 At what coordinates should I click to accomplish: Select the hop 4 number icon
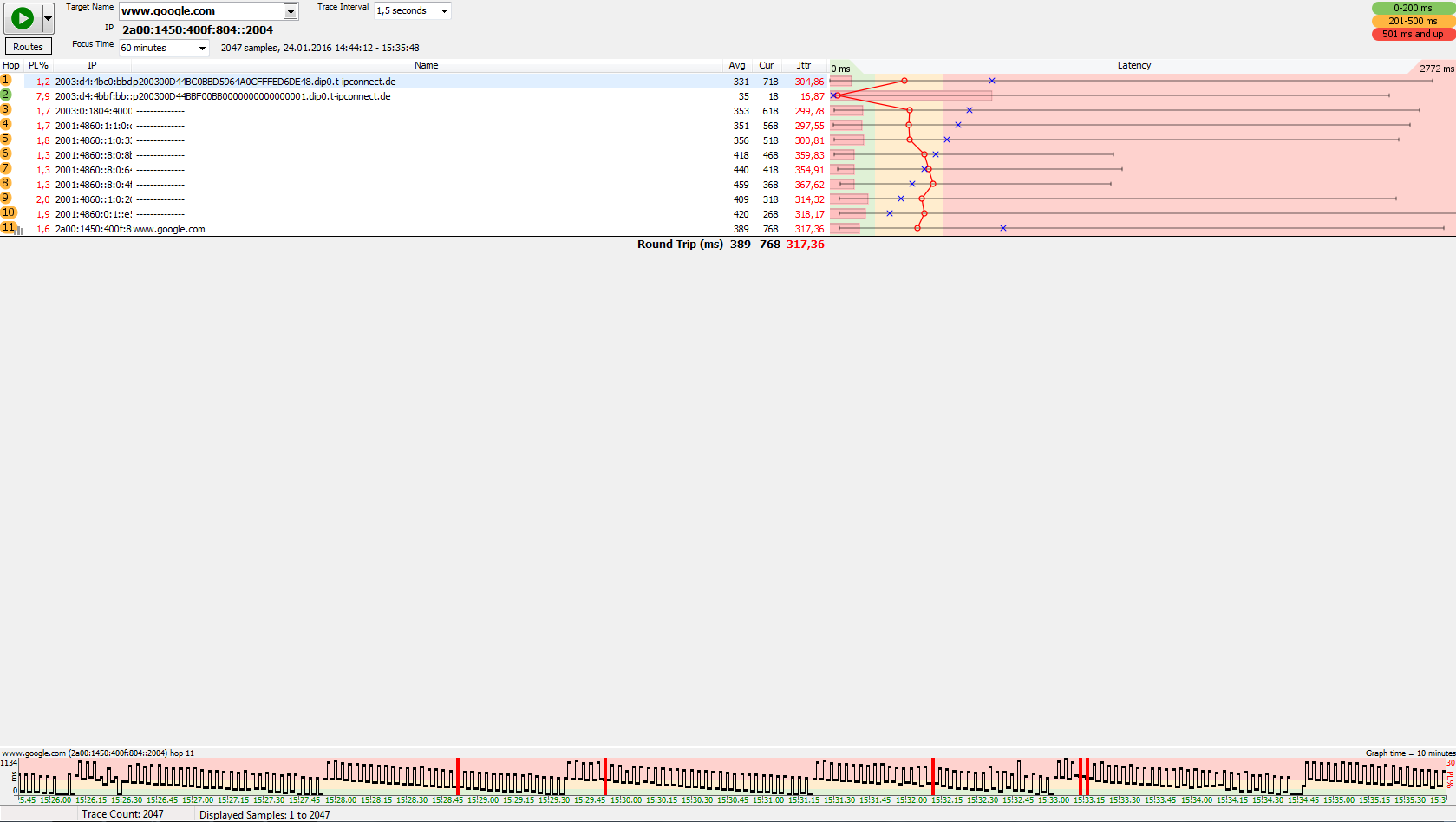pos(6,125)
